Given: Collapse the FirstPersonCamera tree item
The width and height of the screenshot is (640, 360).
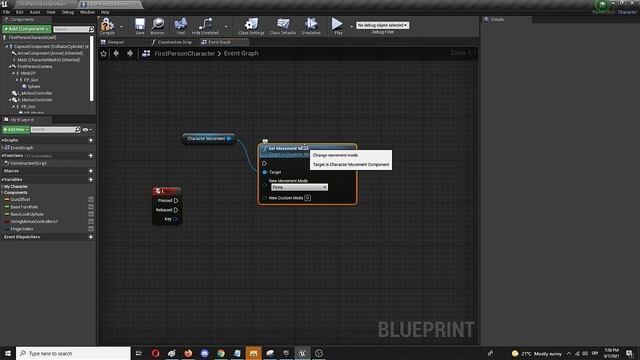Looking at the screenshot, I should pyautogui.click(x=10, y=67).
